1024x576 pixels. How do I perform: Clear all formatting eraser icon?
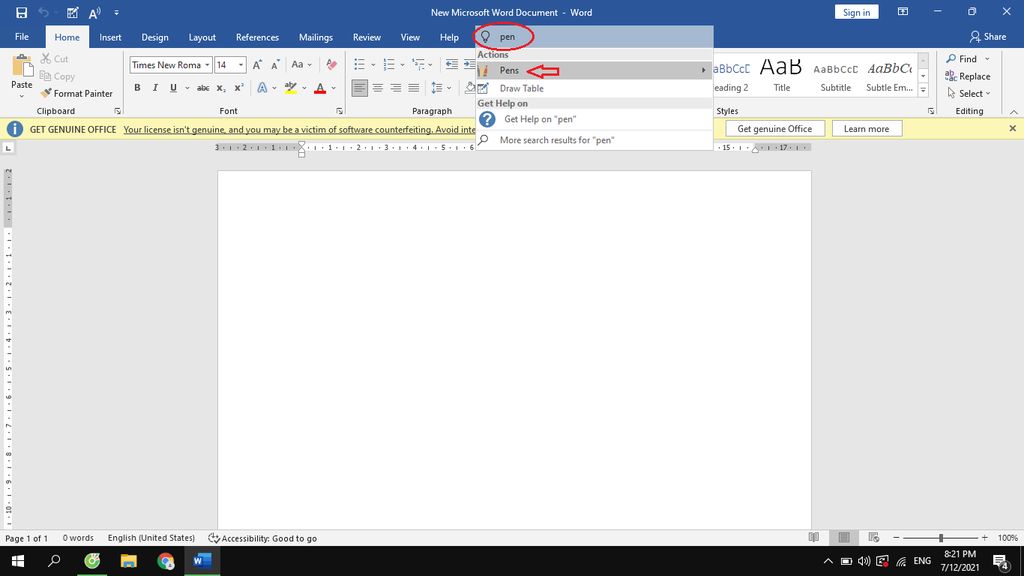pos(332,65)
